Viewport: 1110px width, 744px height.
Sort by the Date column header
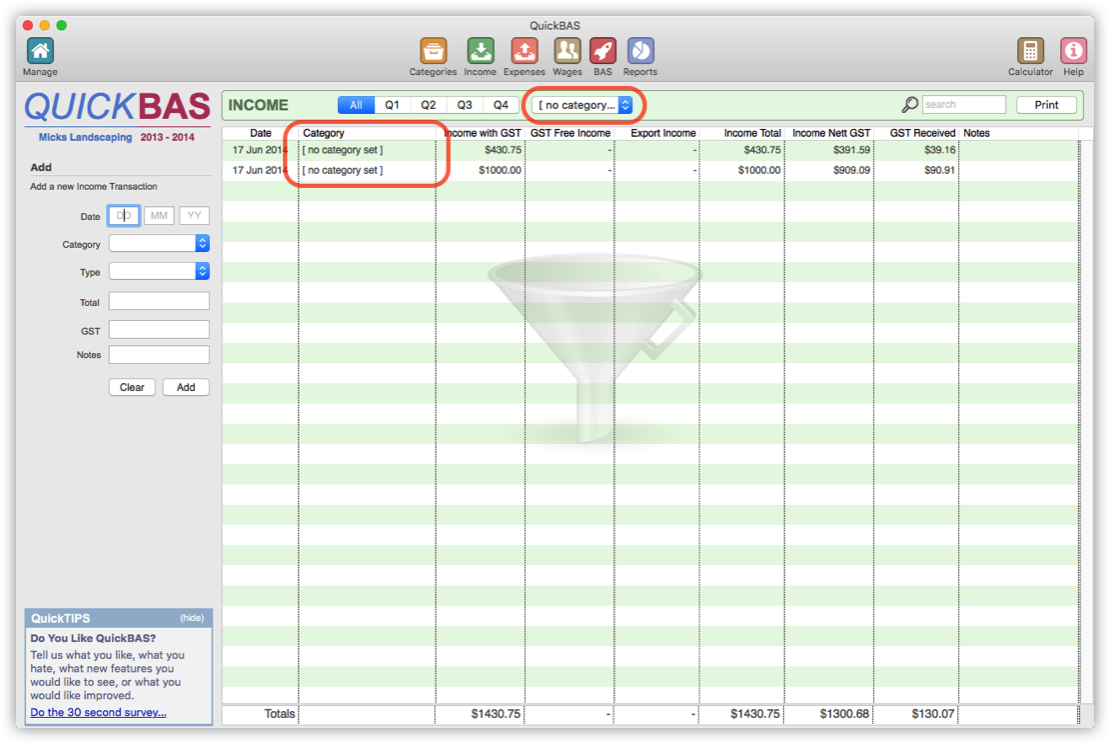point(261,133)
